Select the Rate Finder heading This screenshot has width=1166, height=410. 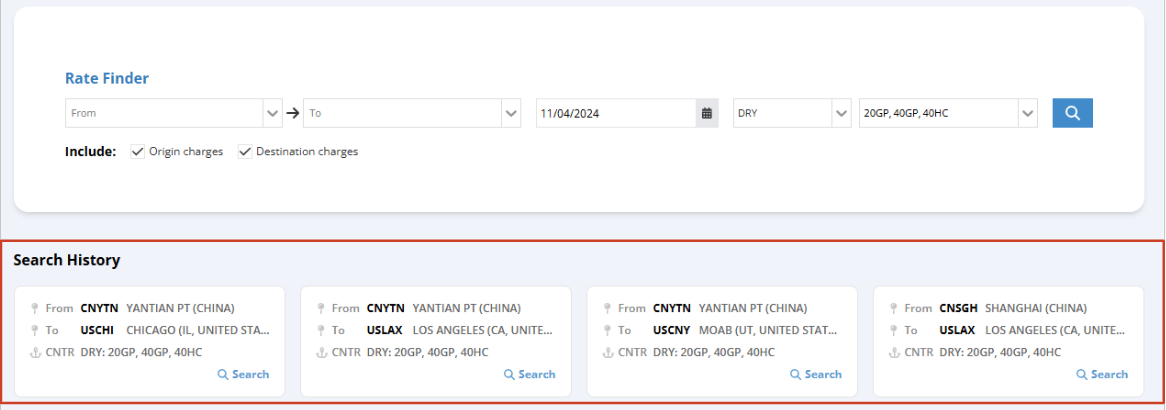(107, 78)
